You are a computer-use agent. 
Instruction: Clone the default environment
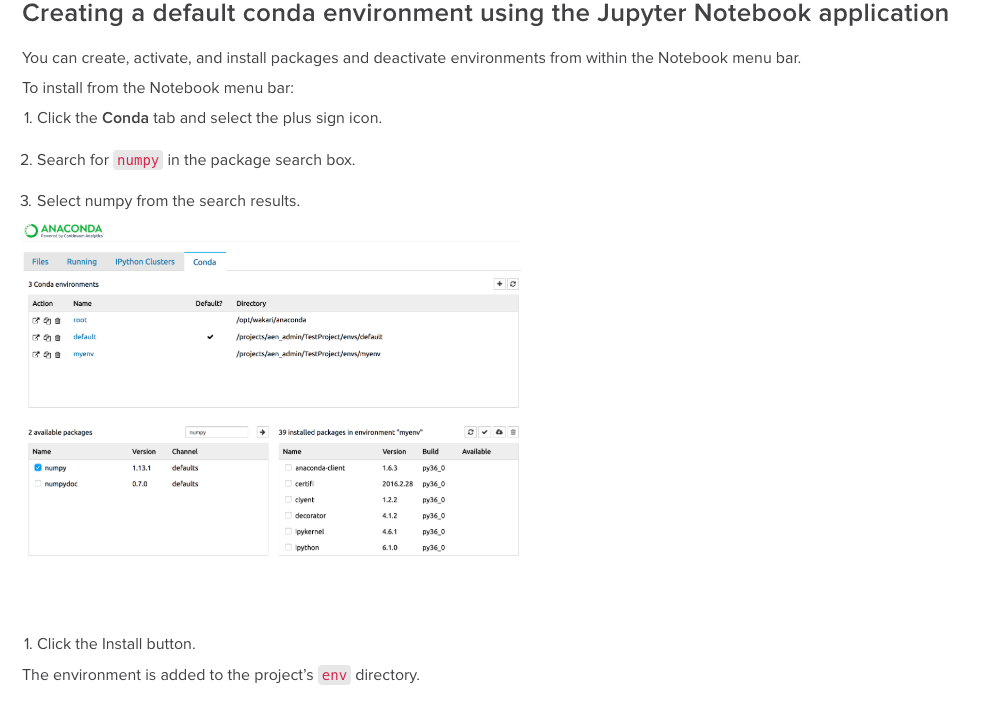pos(48,337)
